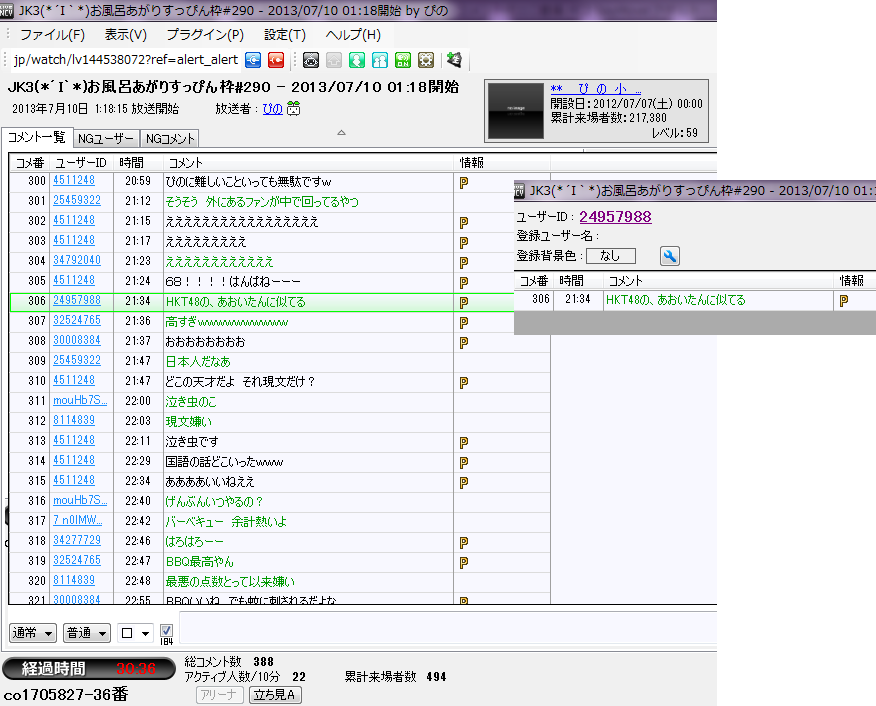Open user ID 24957988 link in popup
This screenshot has width=876, height=706.
click(x=615, y=216)
